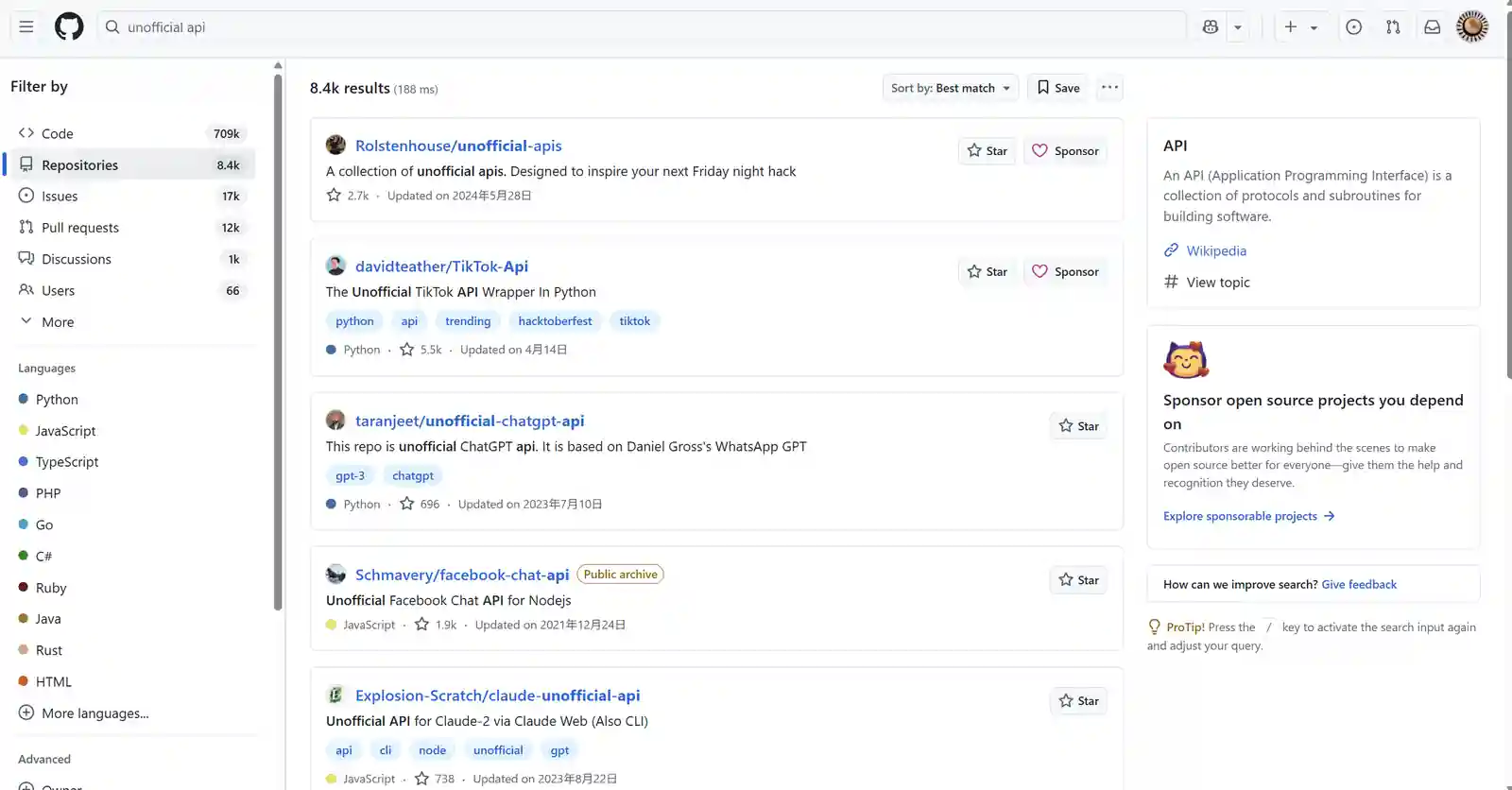1512x790 pixels.
Task: Open the Copilot chat icon
Action: [x=1211, y=27]
